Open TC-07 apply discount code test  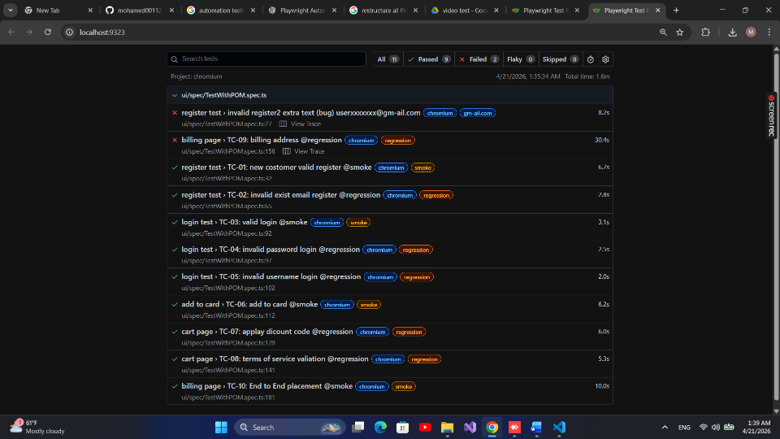(x=267, y=332)
